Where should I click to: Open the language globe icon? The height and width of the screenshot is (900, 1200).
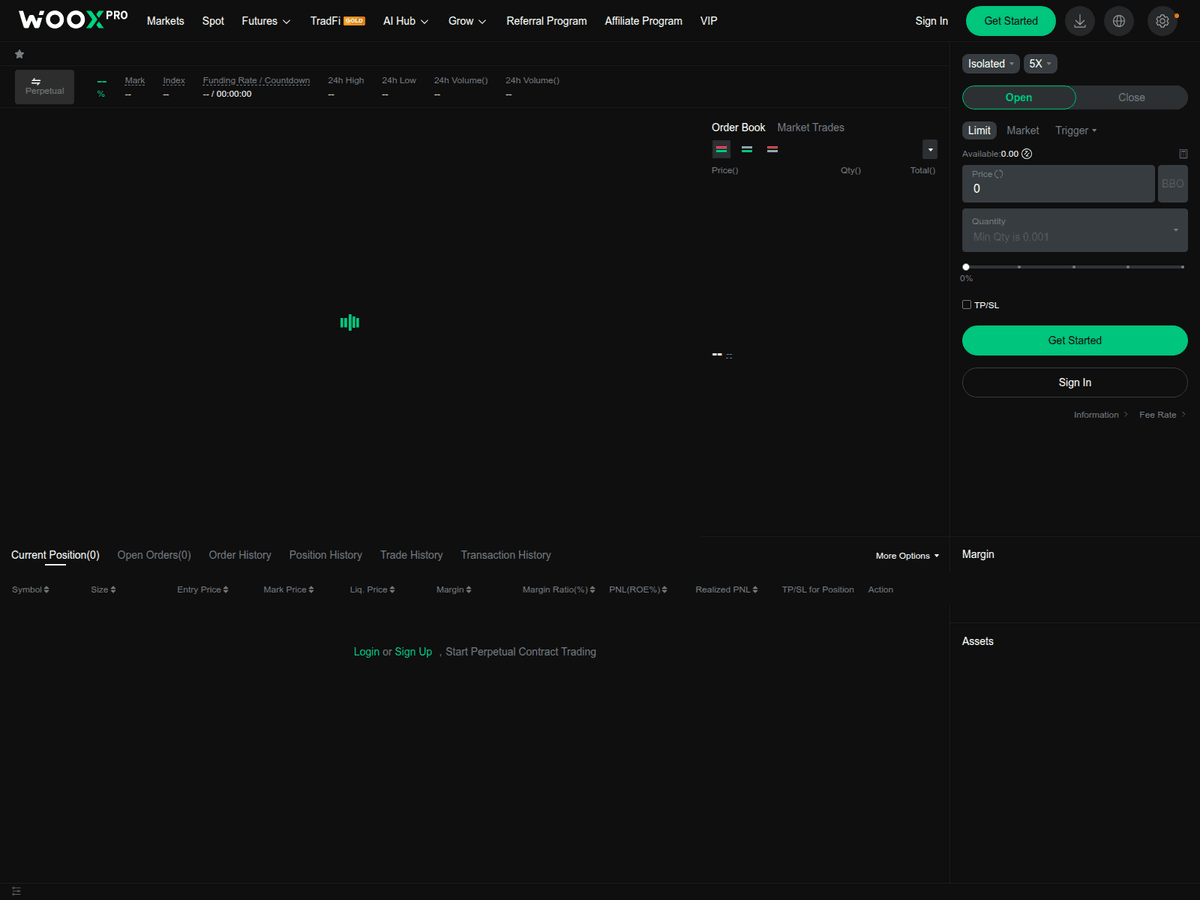(1119, 21)
